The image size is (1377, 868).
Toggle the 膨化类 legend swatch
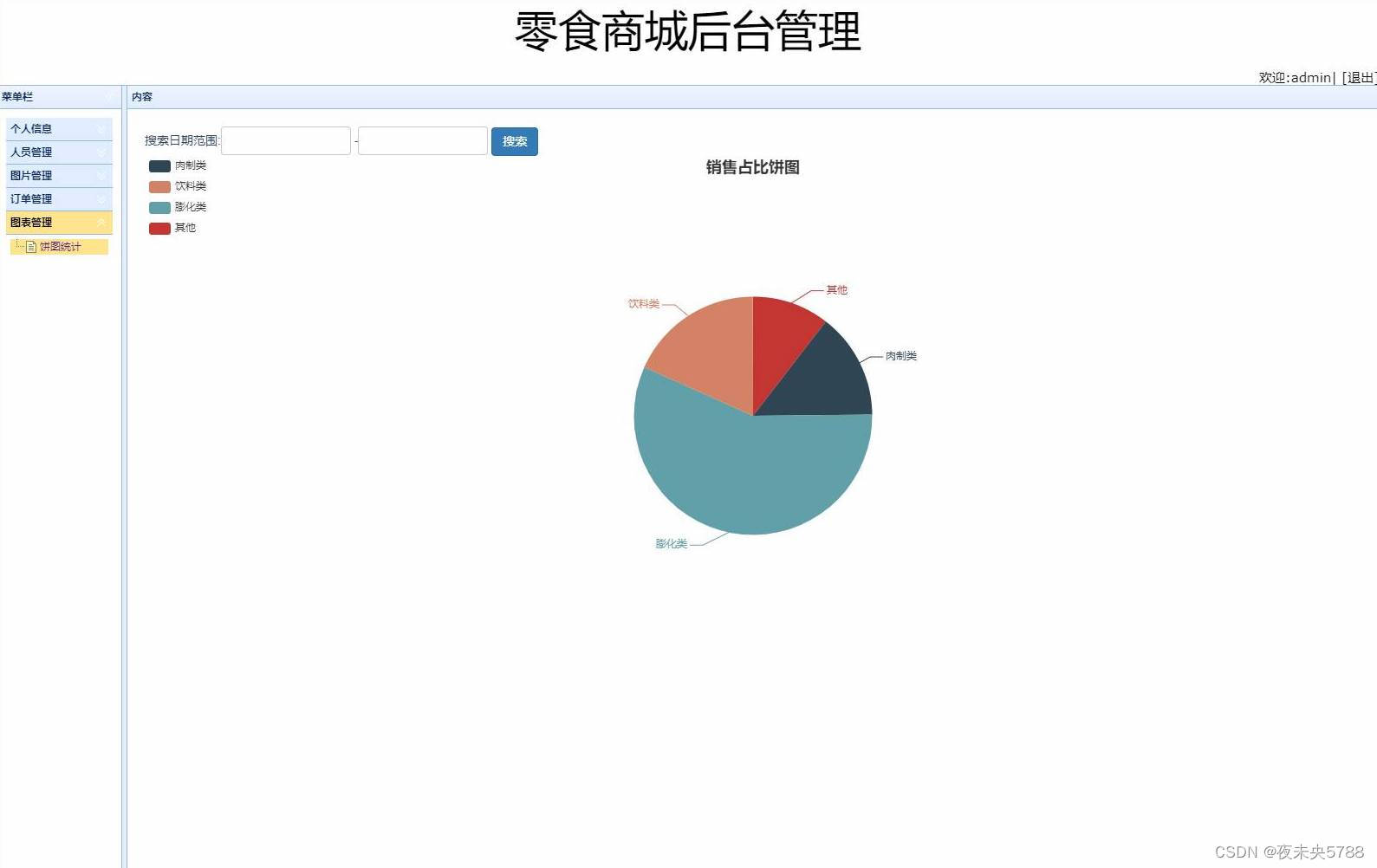pyautogui.click(x=159, y=207)
